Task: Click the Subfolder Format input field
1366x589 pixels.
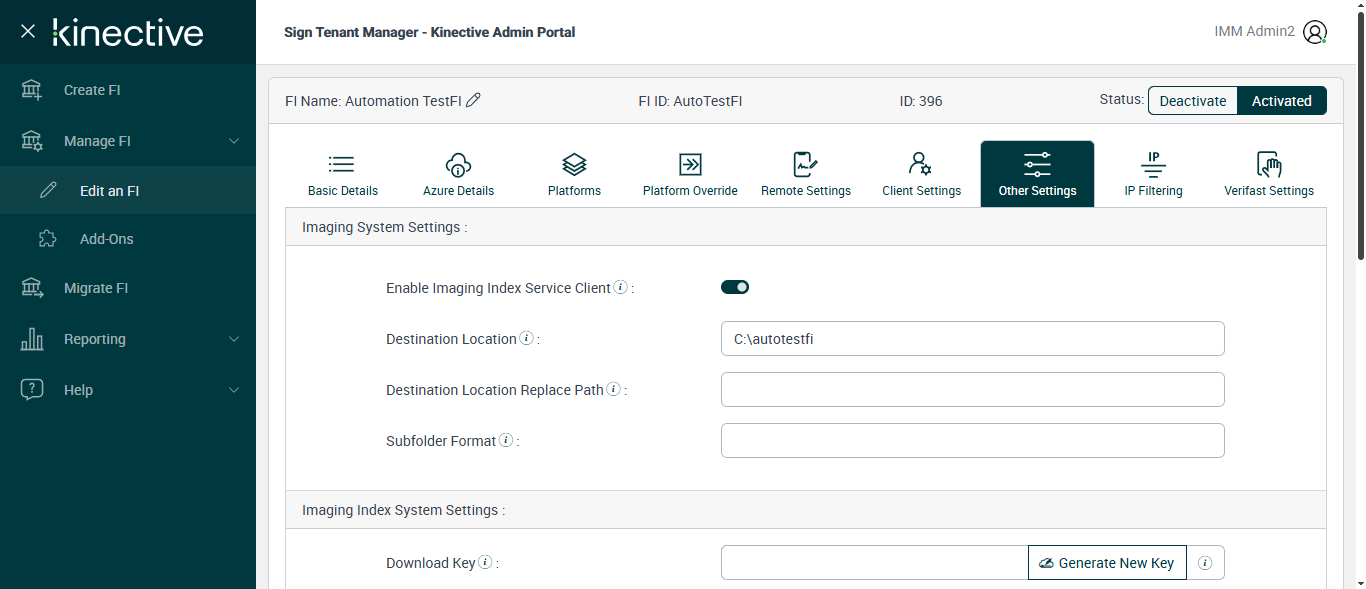Action: pyautogui.click(x=972, y=441)
